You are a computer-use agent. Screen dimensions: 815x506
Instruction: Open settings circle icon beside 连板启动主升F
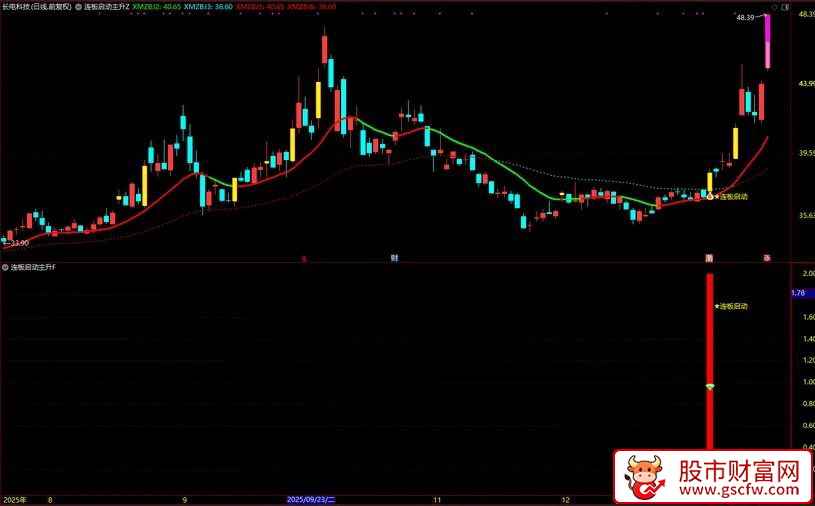5,268
